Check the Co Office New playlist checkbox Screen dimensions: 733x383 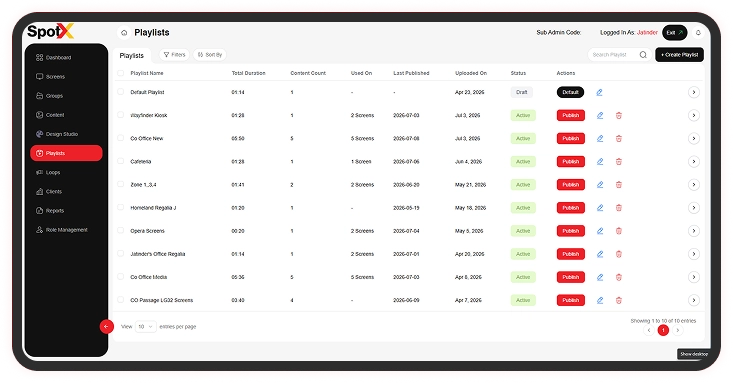[x=121, y=138]
